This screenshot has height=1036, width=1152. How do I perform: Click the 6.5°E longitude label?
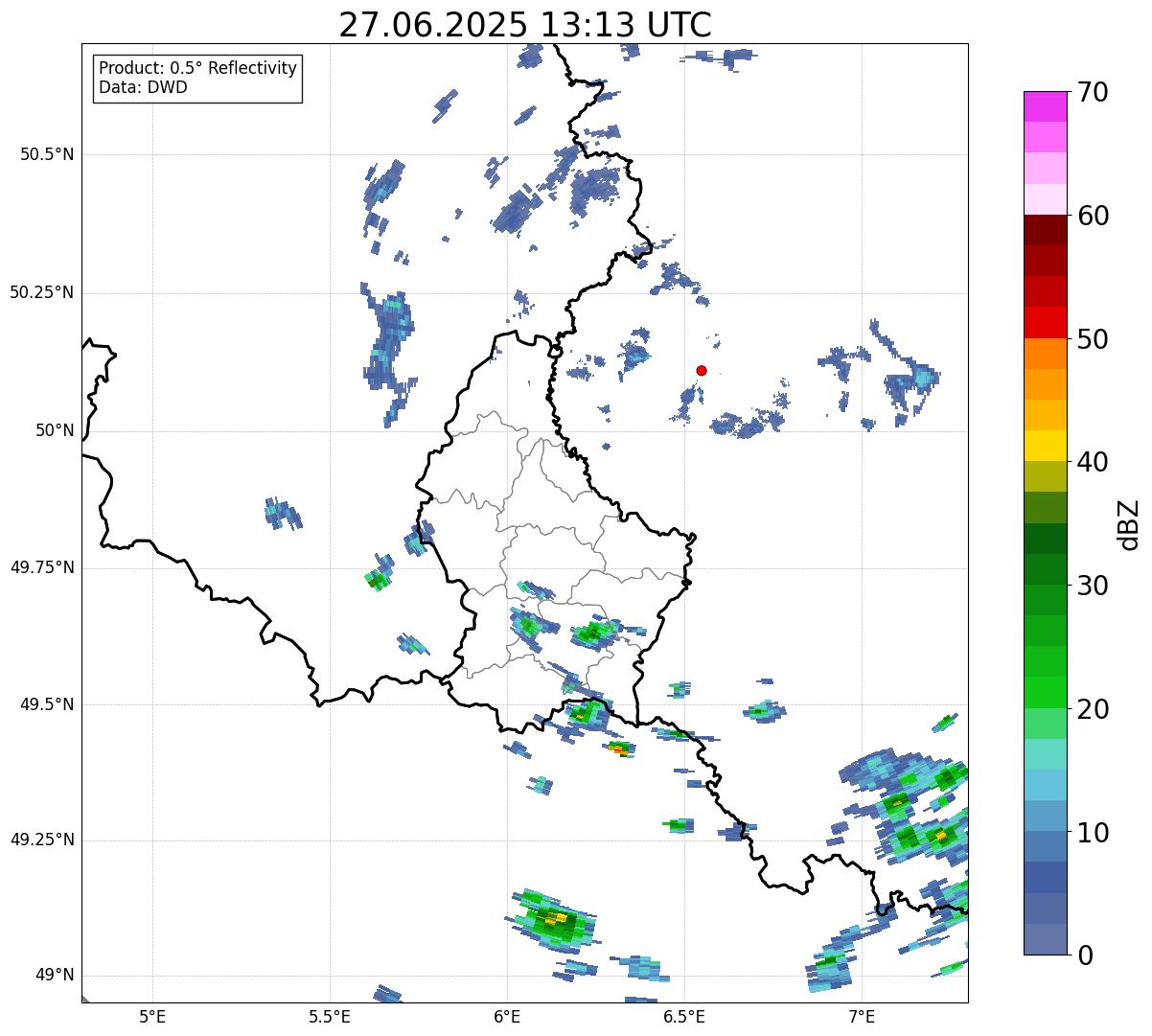pos(684,1016)
